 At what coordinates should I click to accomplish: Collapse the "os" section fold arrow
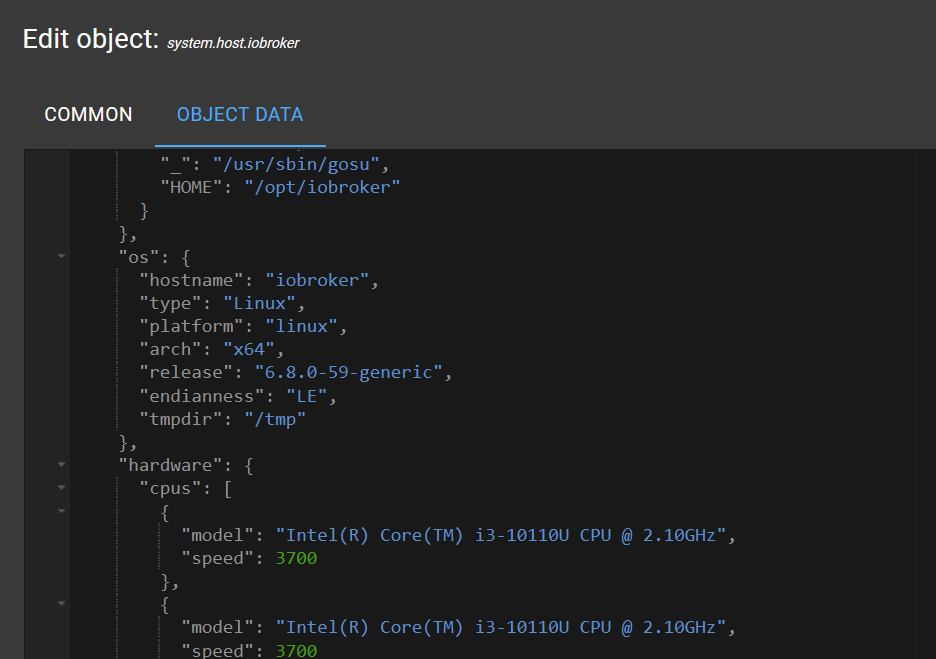(61, 257)
